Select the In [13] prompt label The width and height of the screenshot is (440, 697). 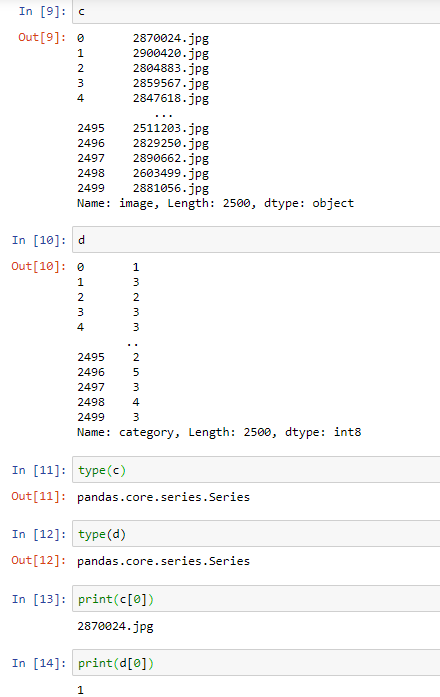click(39, 599)
